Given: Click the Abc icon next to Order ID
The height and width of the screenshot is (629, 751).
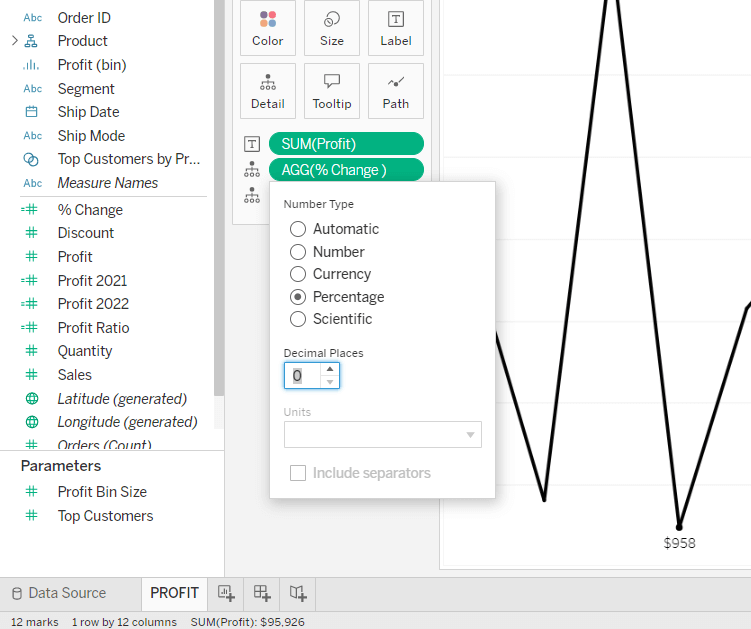Looking at the screenshot, I should click(33, 18).
